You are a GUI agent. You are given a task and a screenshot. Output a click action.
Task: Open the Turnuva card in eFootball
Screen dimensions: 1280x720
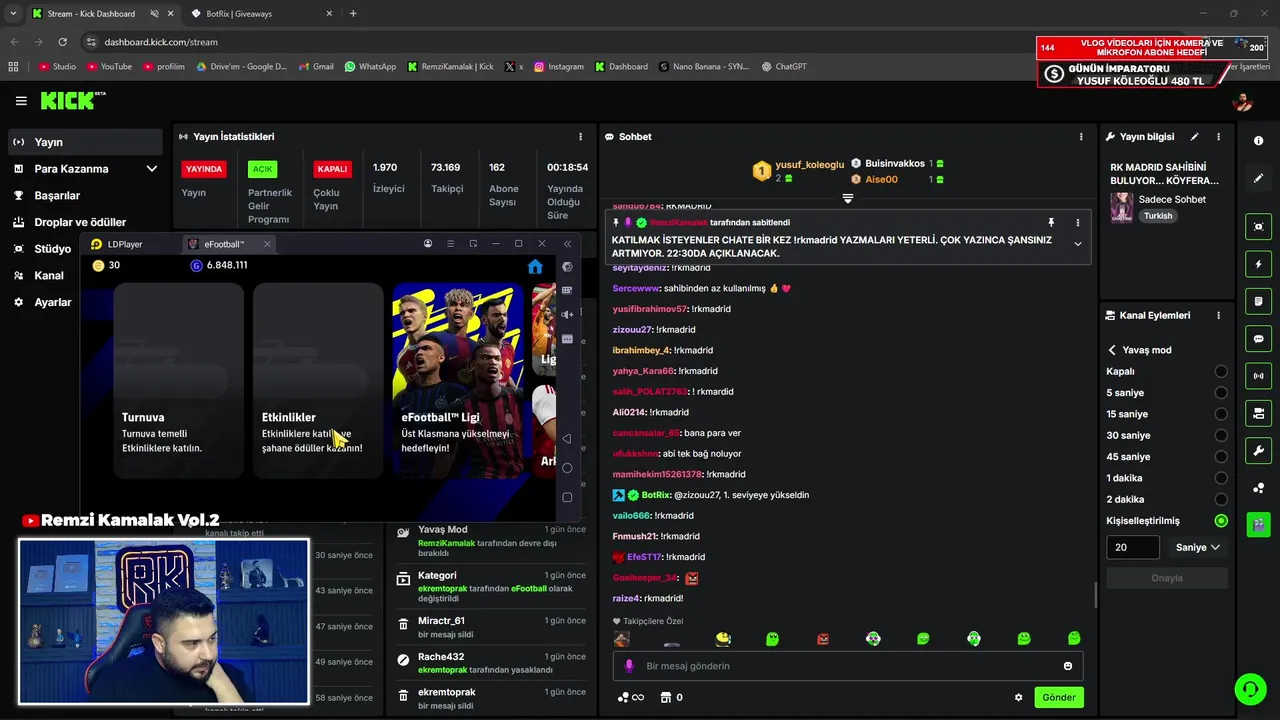[178, 380]
